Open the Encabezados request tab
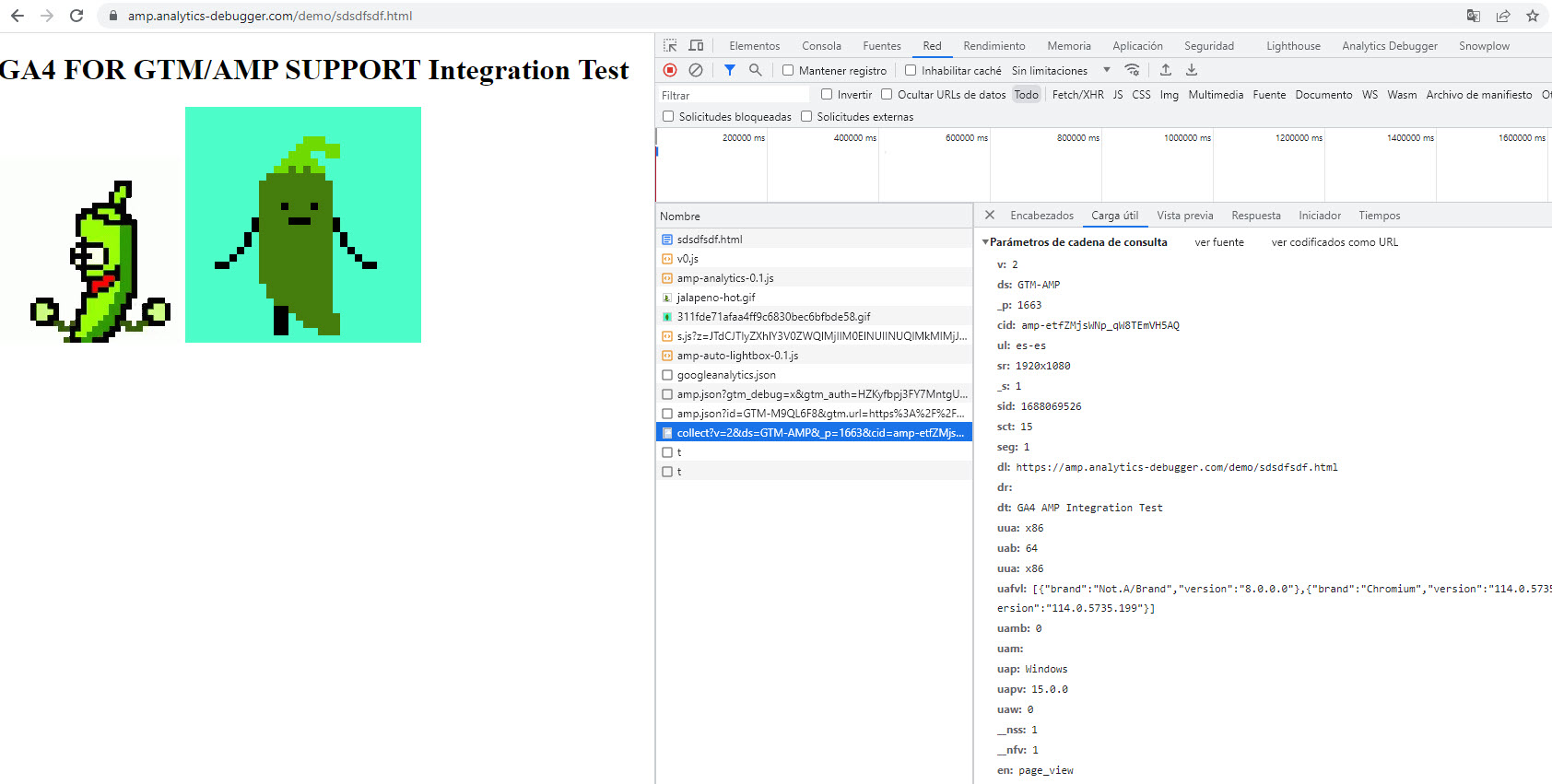 [x=1041, y=216]
